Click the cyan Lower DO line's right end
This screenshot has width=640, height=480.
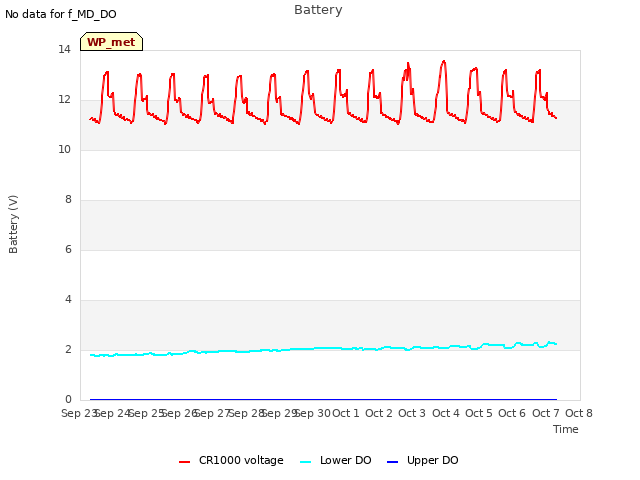[556, 344]
